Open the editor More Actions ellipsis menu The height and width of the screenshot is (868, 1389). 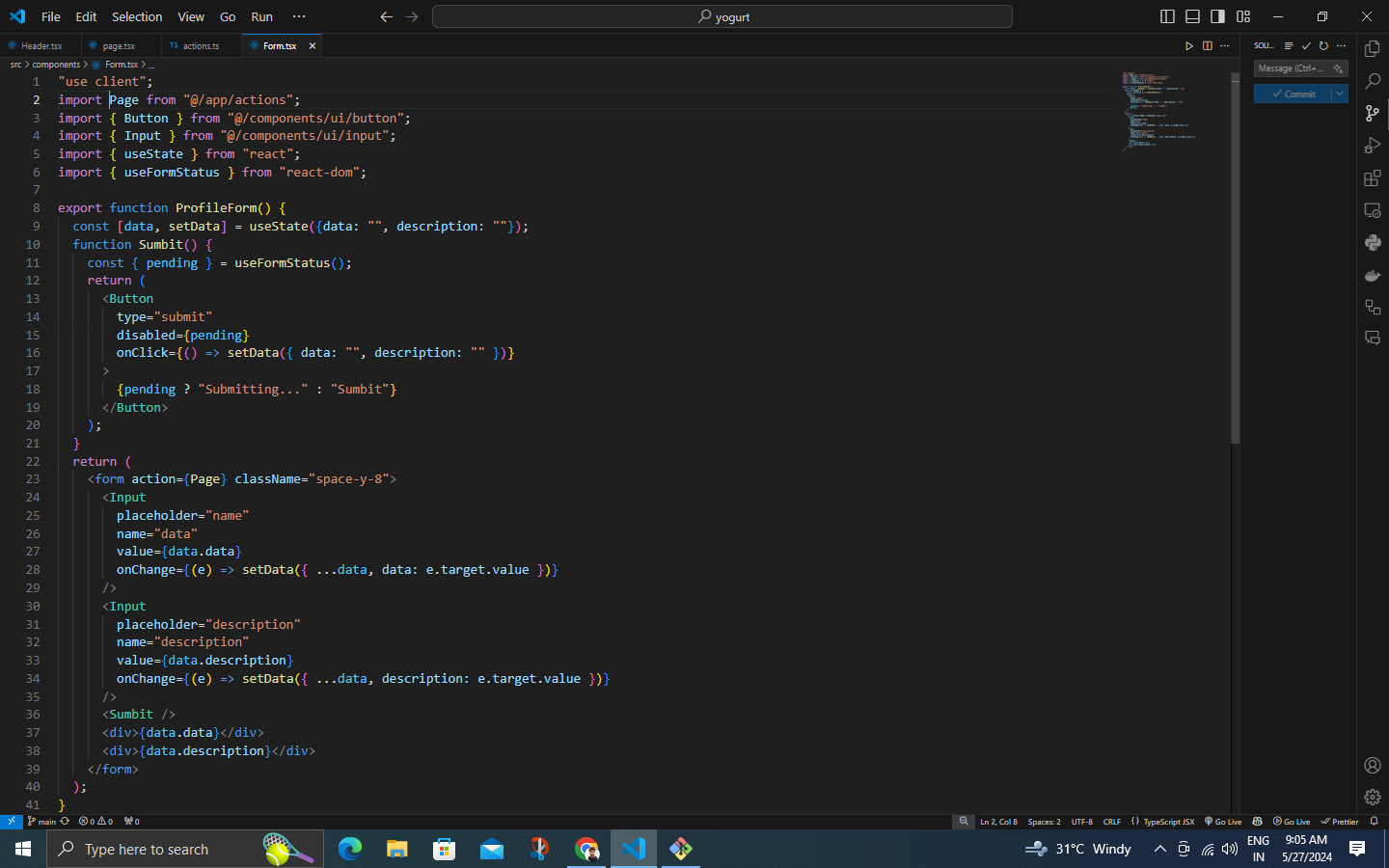point(1225,45)
